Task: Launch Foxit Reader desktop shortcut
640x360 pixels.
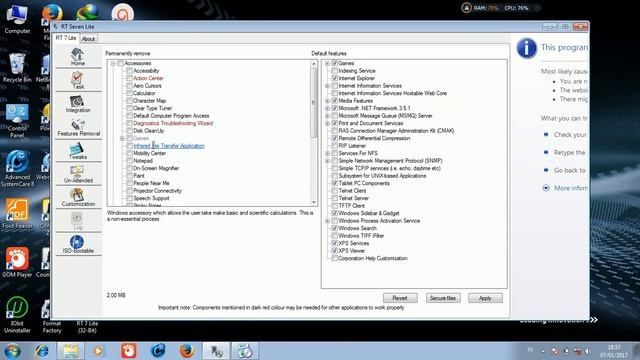Action: (17, 214)
